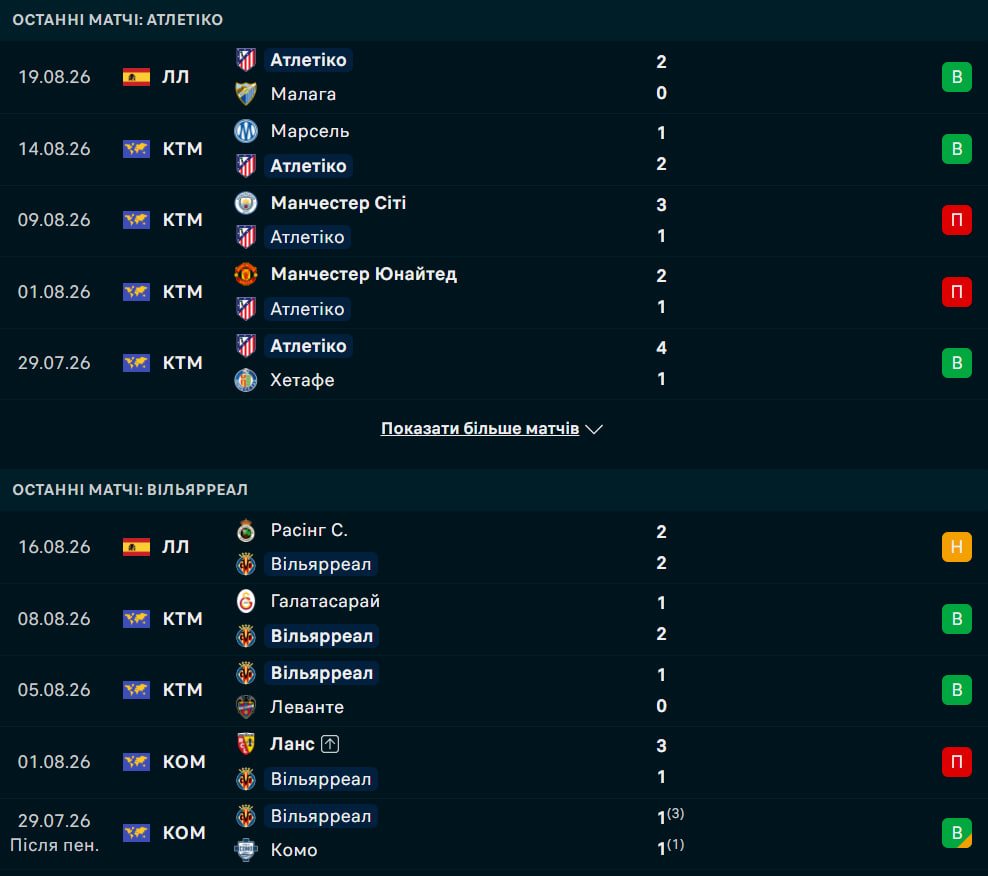Screen dimensions: 988x876
Task: Click the chevron after Показати більше матчів
Action: click(594, 429)
